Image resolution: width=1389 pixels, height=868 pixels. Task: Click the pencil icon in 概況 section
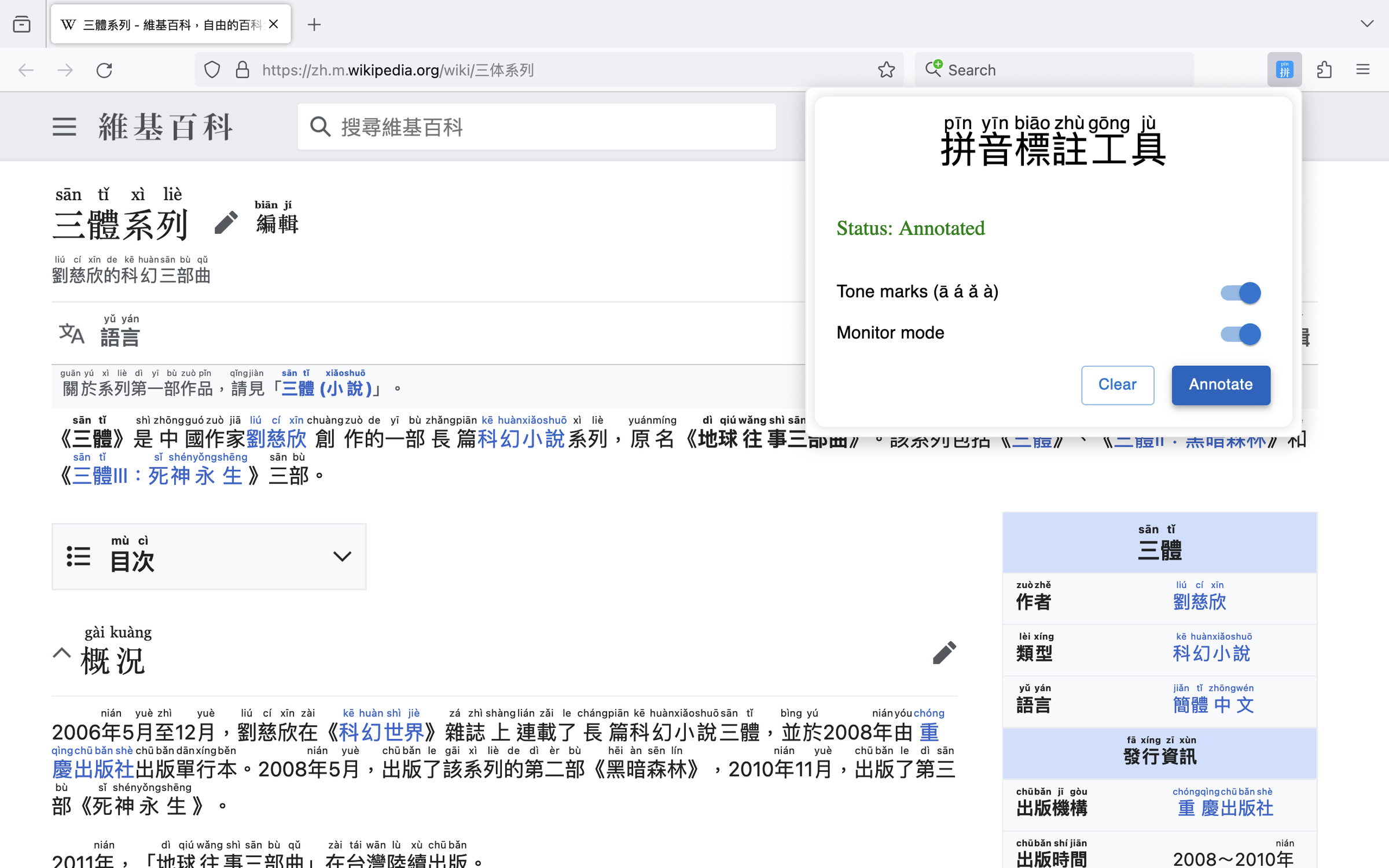[x=944, y=653]
